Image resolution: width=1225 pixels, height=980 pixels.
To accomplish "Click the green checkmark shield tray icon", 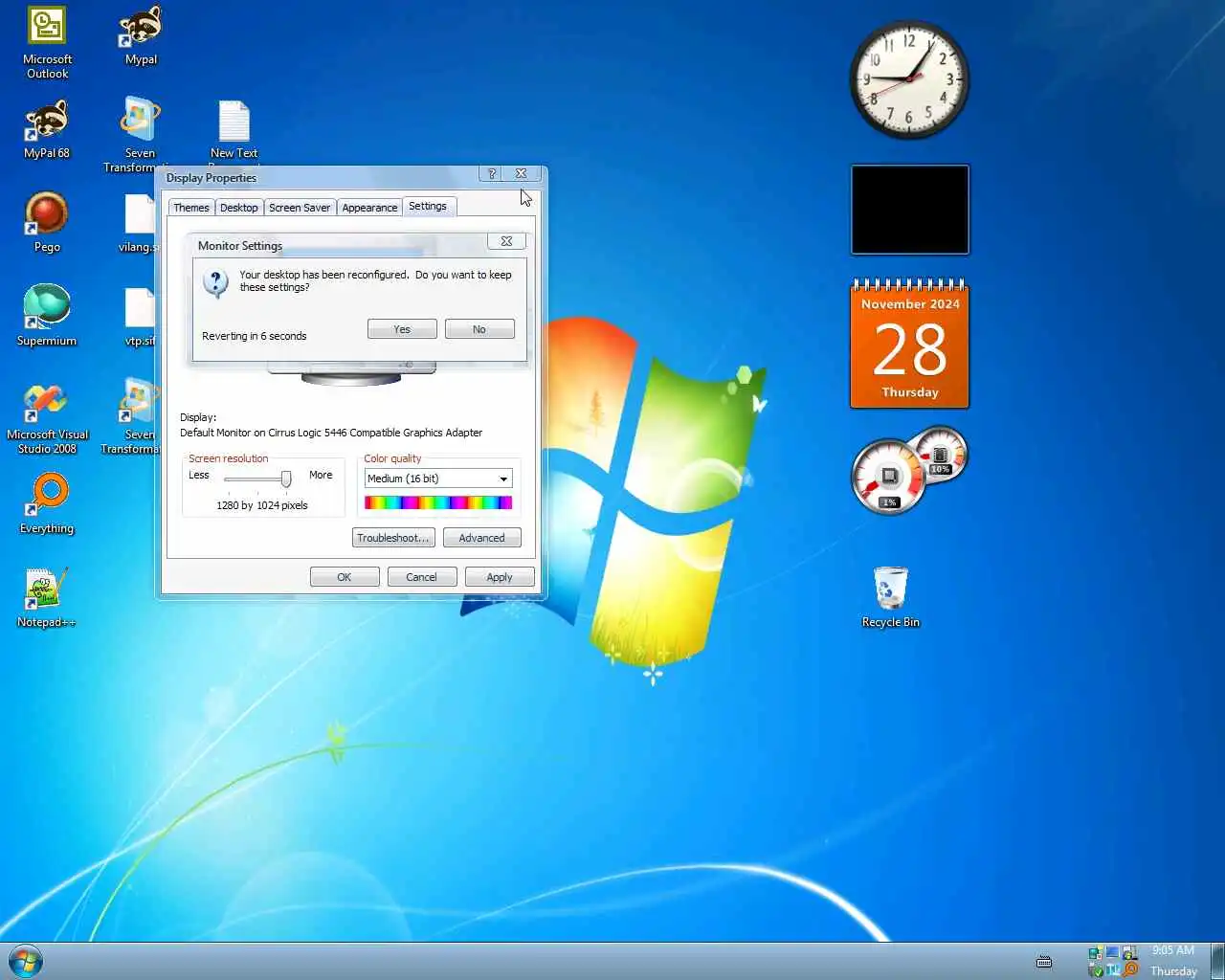I will click(1096, 969).
